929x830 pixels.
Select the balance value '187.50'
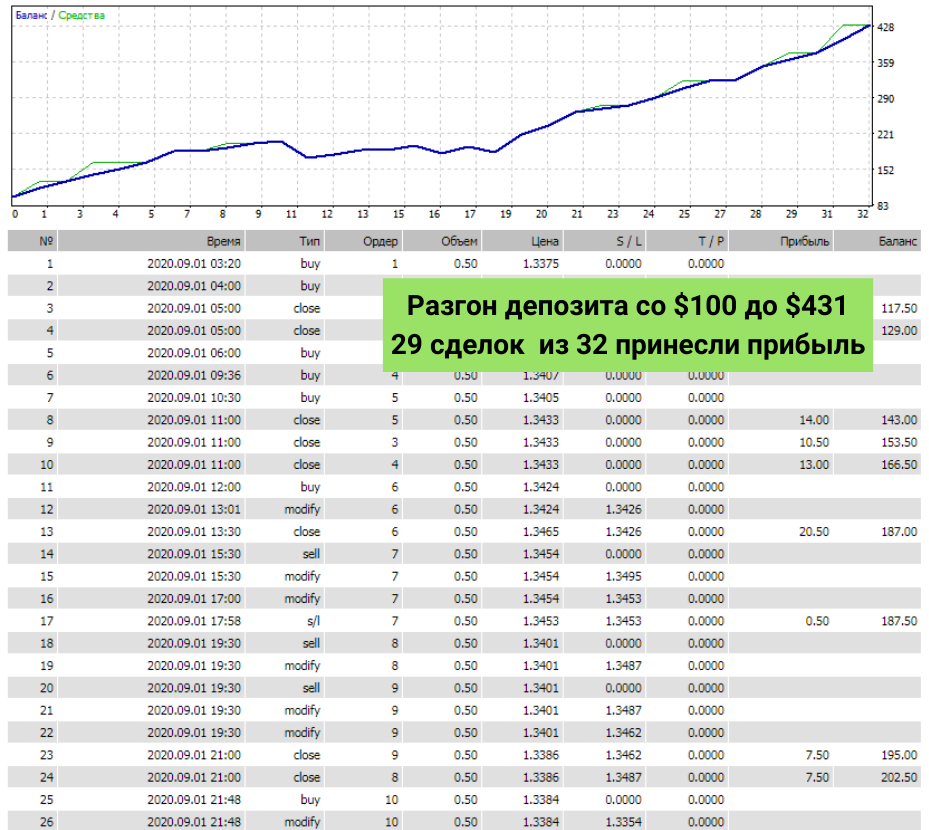click(x=899, y=621)
